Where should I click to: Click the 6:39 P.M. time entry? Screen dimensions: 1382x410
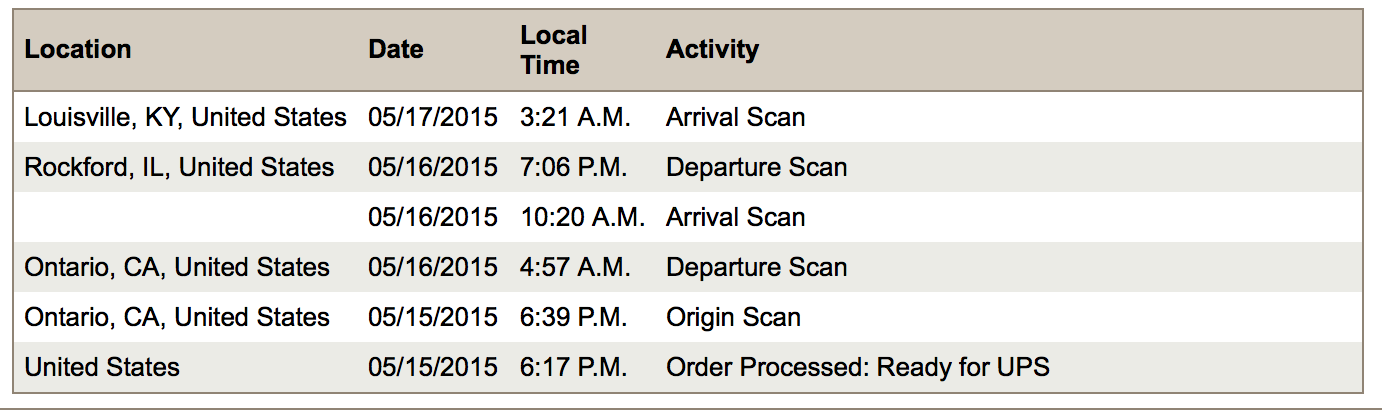click(574, 317)
